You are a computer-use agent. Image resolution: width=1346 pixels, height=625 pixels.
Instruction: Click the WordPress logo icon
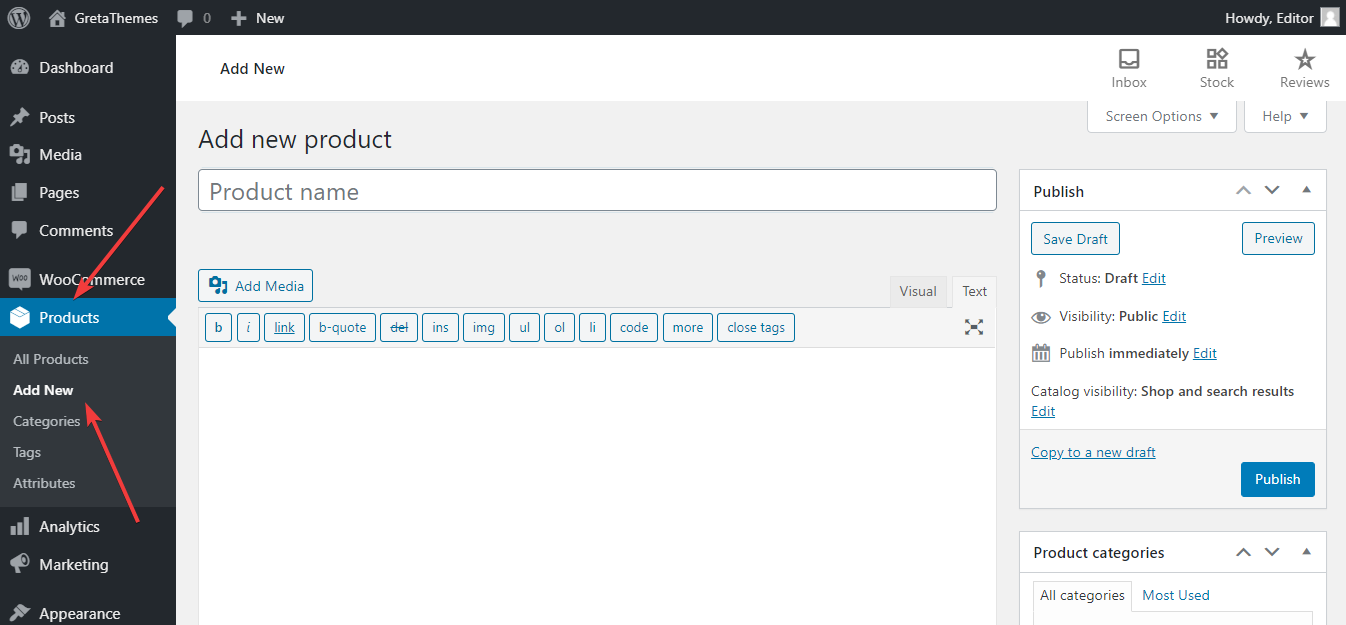coord(19,18)
